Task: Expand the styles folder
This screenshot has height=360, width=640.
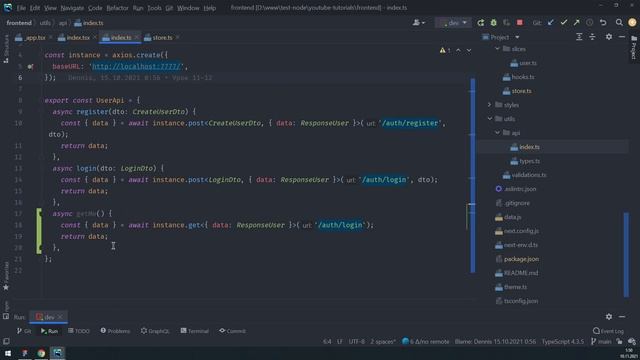Action: coord(489,105)
